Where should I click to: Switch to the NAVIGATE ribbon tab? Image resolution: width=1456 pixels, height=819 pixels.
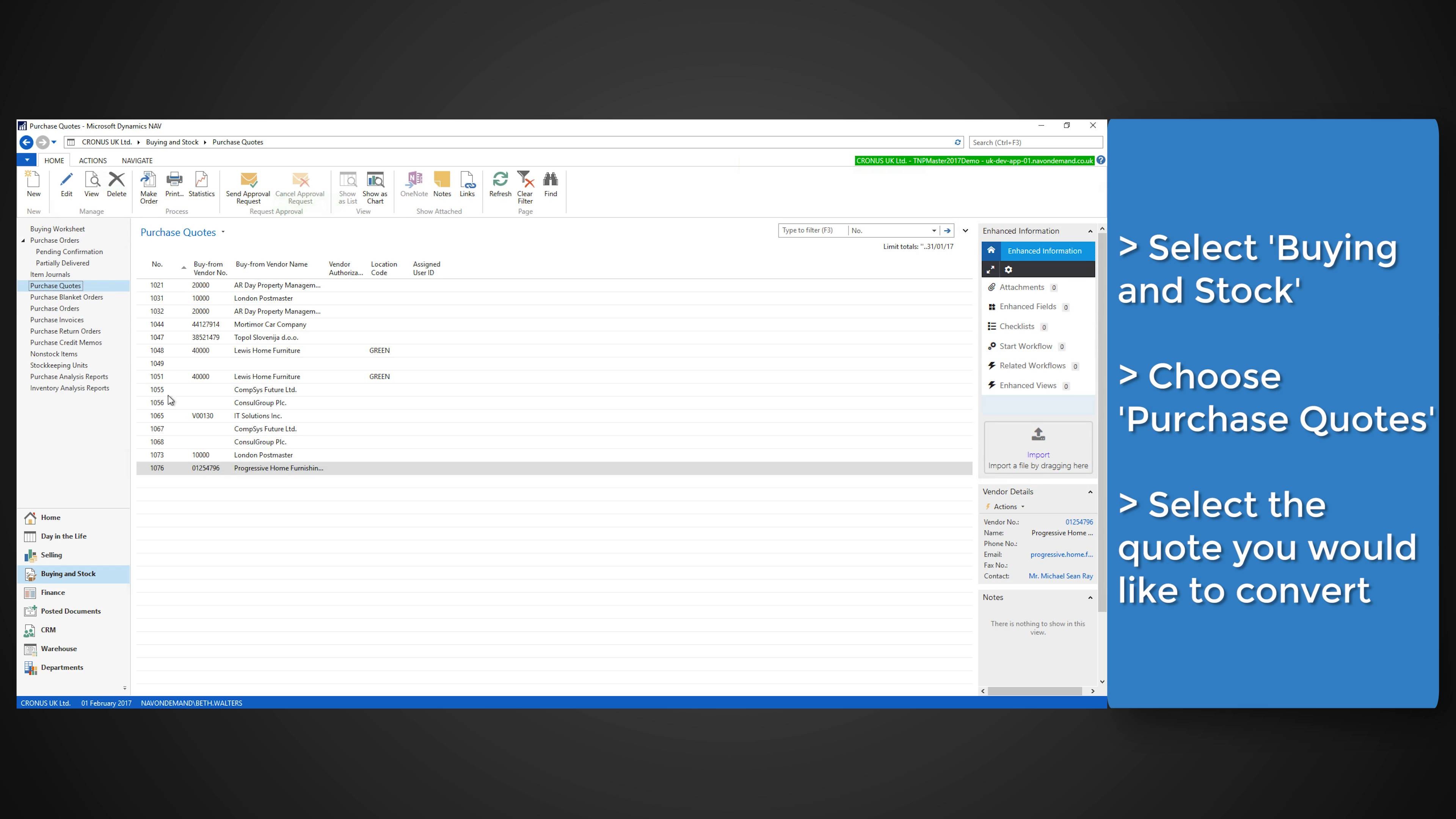[137, 160]
